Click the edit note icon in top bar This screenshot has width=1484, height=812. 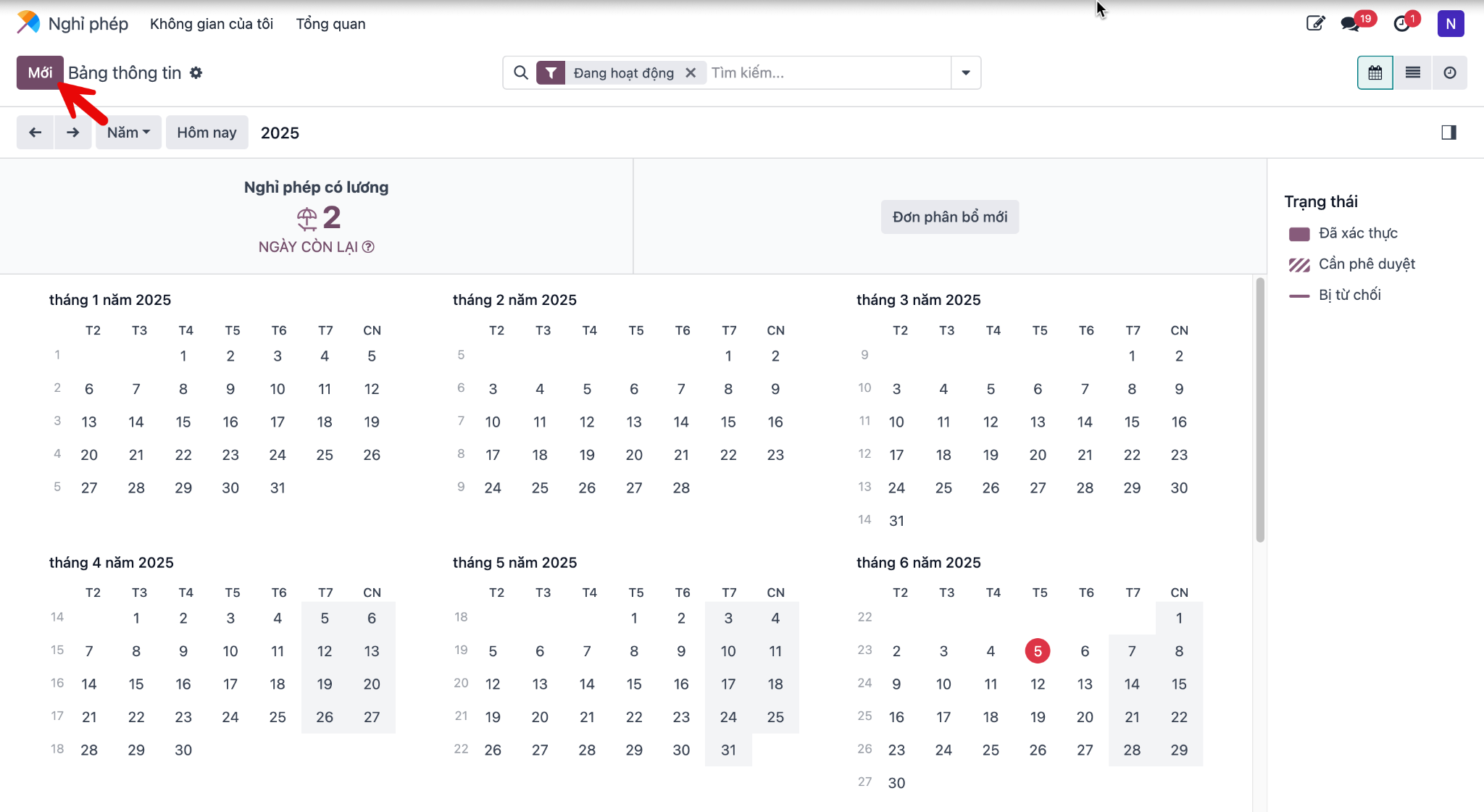[1315, 23]
